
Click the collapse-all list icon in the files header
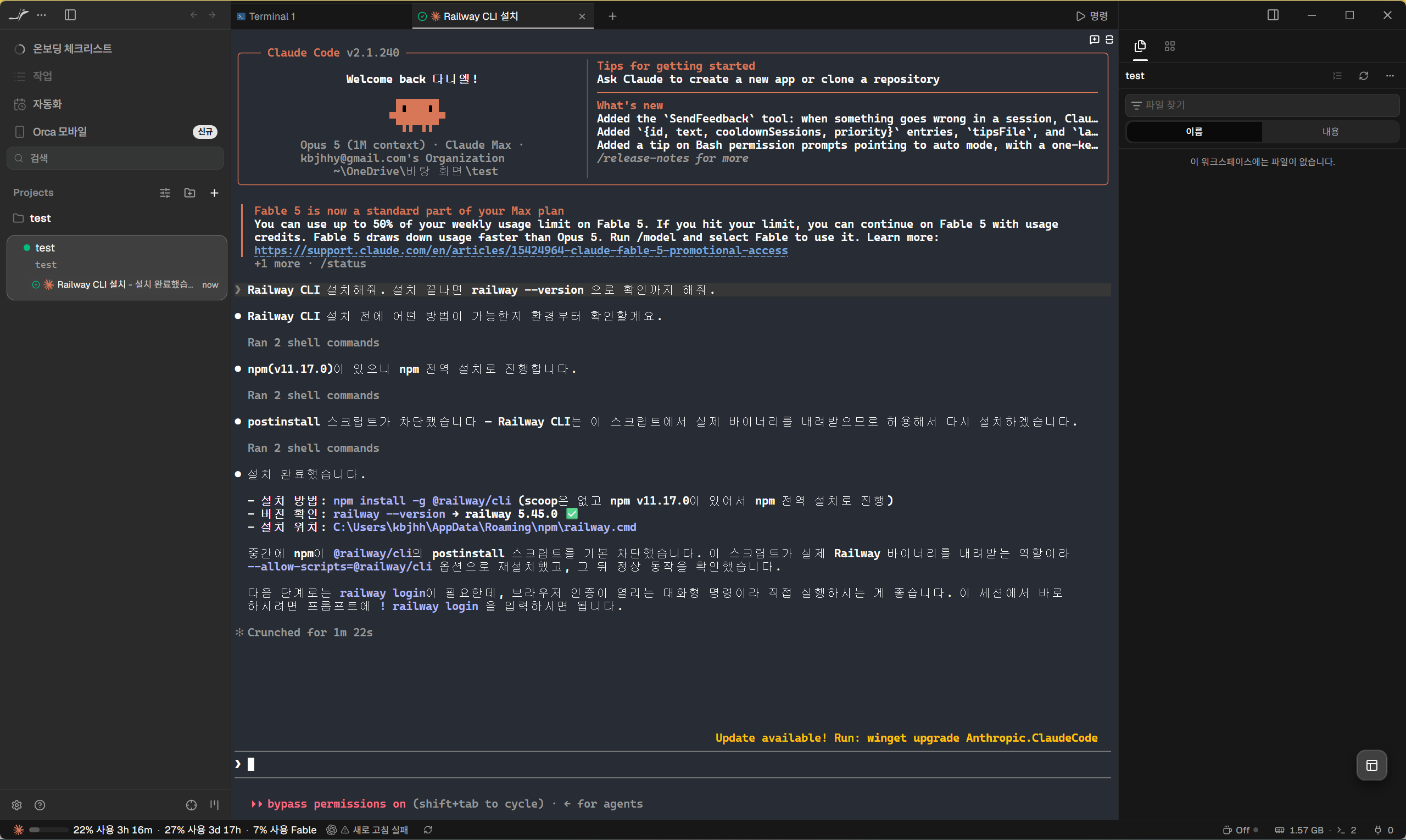(1337, 76)
